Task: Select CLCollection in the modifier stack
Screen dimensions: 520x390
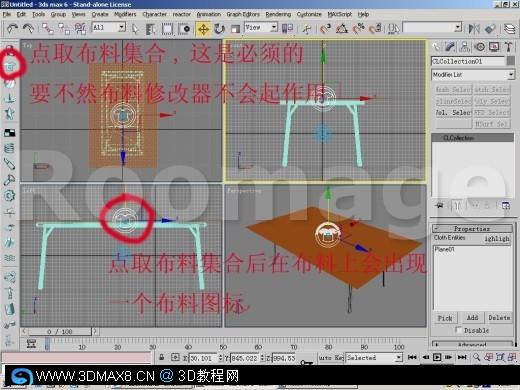Action: [472, 138]
